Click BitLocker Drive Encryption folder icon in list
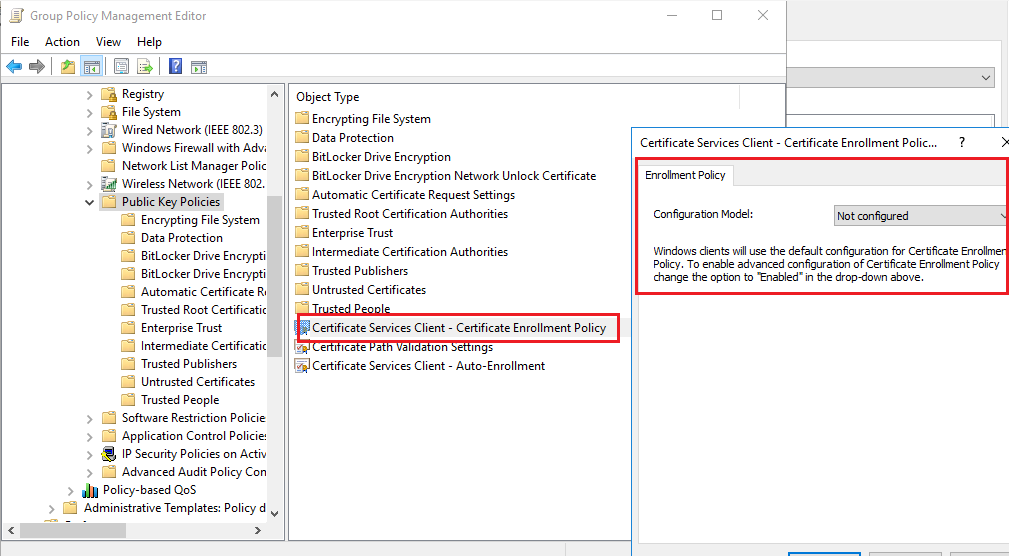This screenshot has height=556, width=1009. coord(302,156)
